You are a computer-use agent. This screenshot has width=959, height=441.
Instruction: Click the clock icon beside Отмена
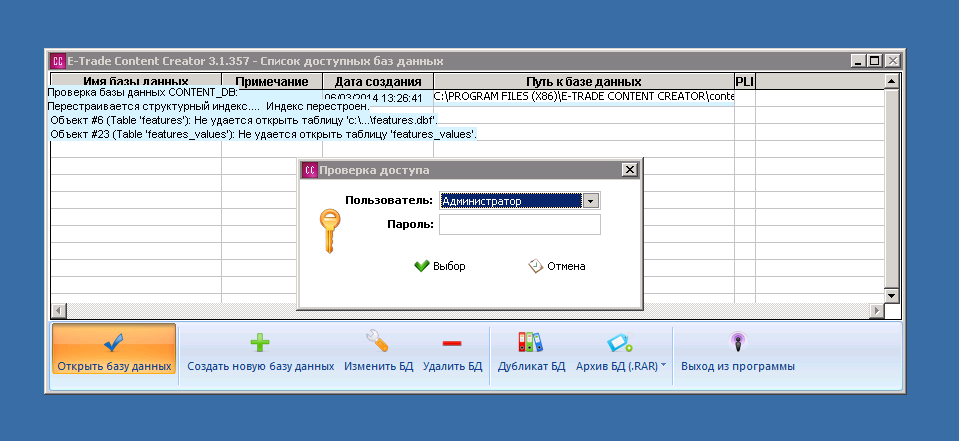click(536, 266)
